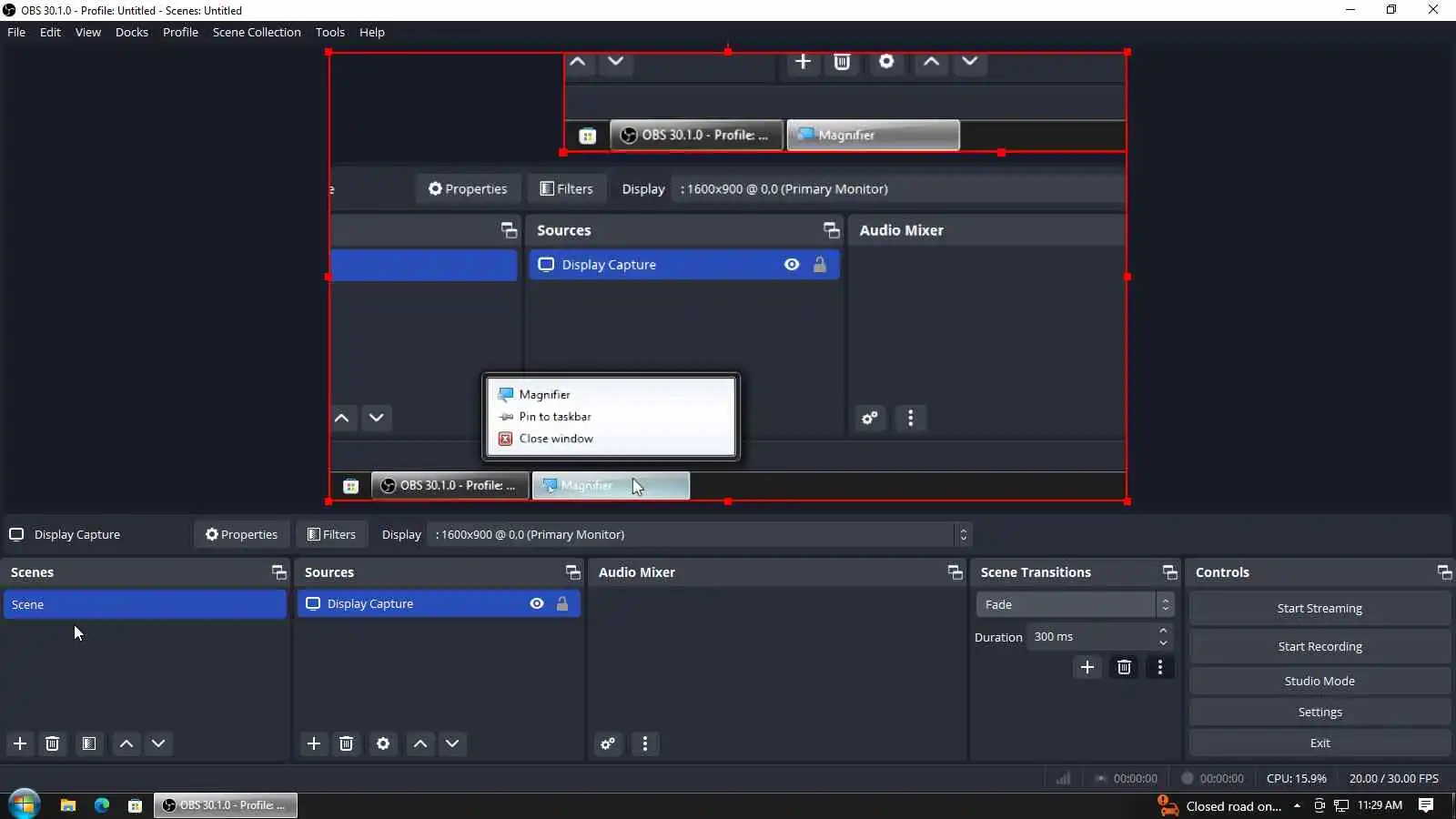Viewport: 1456px width, 819px height.
Task: Open the Scene Collection menu
Action: 257,32
